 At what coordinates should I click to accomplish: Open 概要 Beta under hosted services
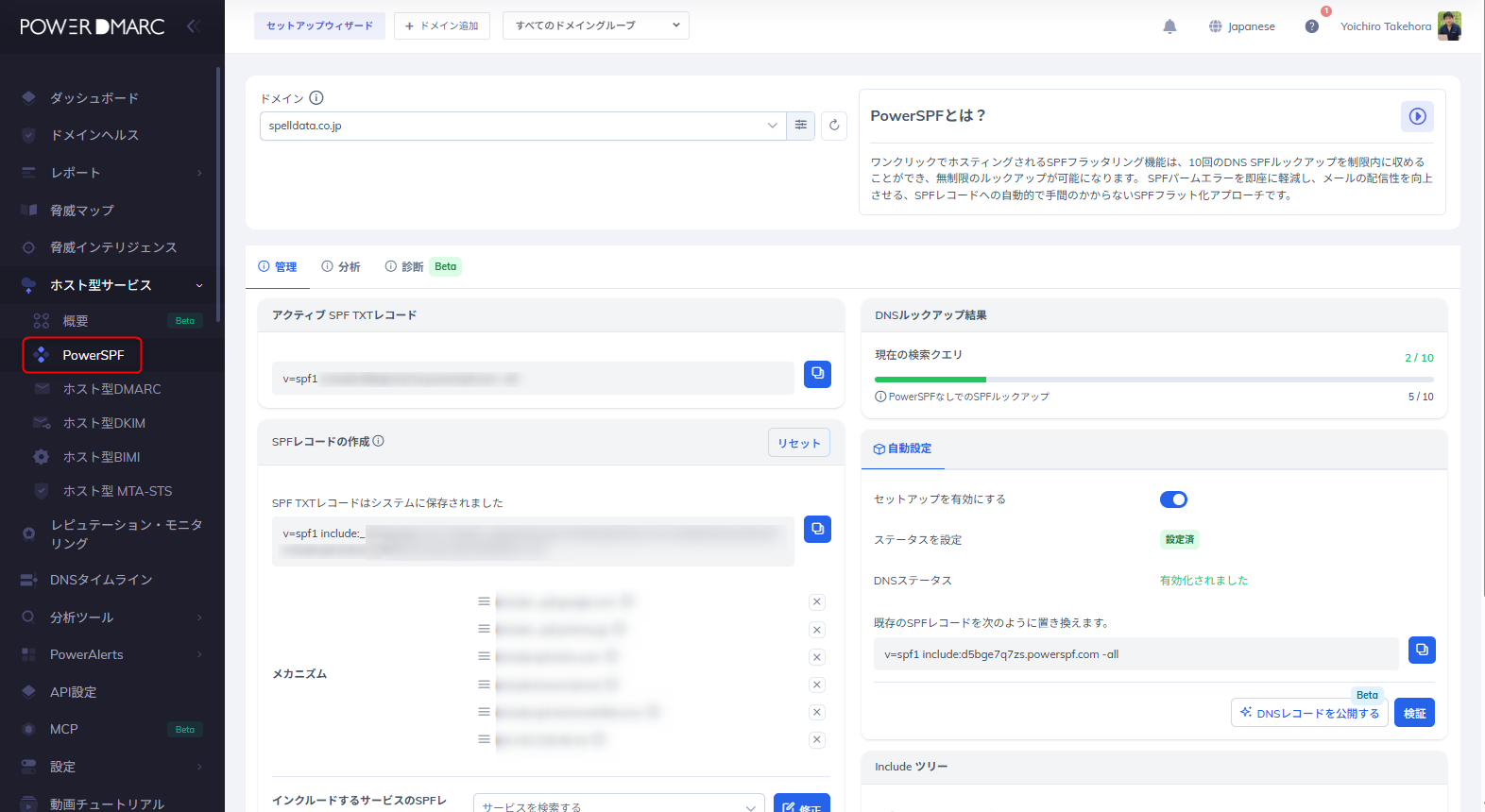[113, 321]
